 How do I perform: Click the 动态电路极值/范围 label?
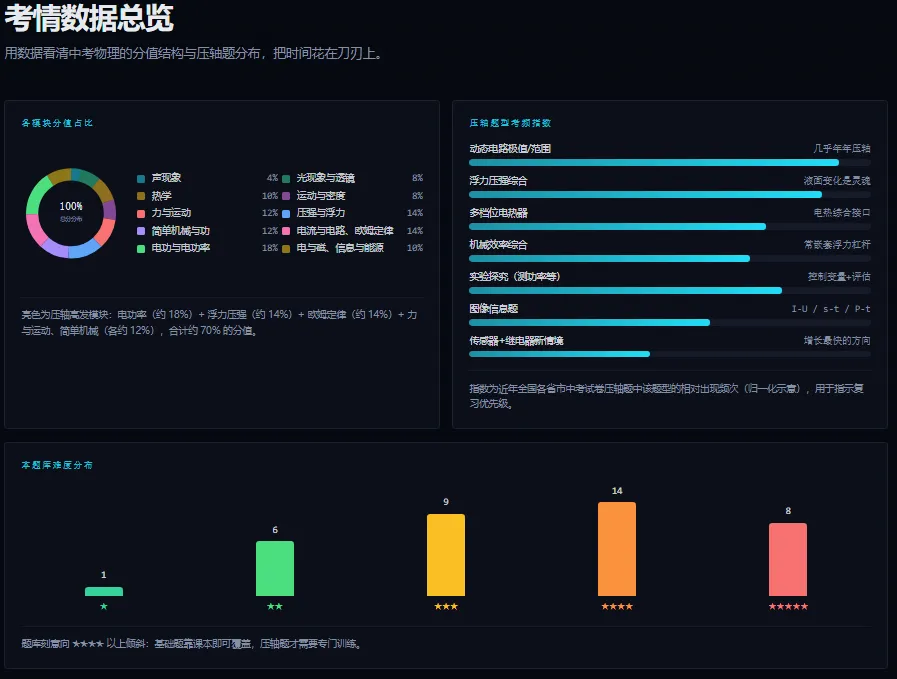(x=510, y=148)
